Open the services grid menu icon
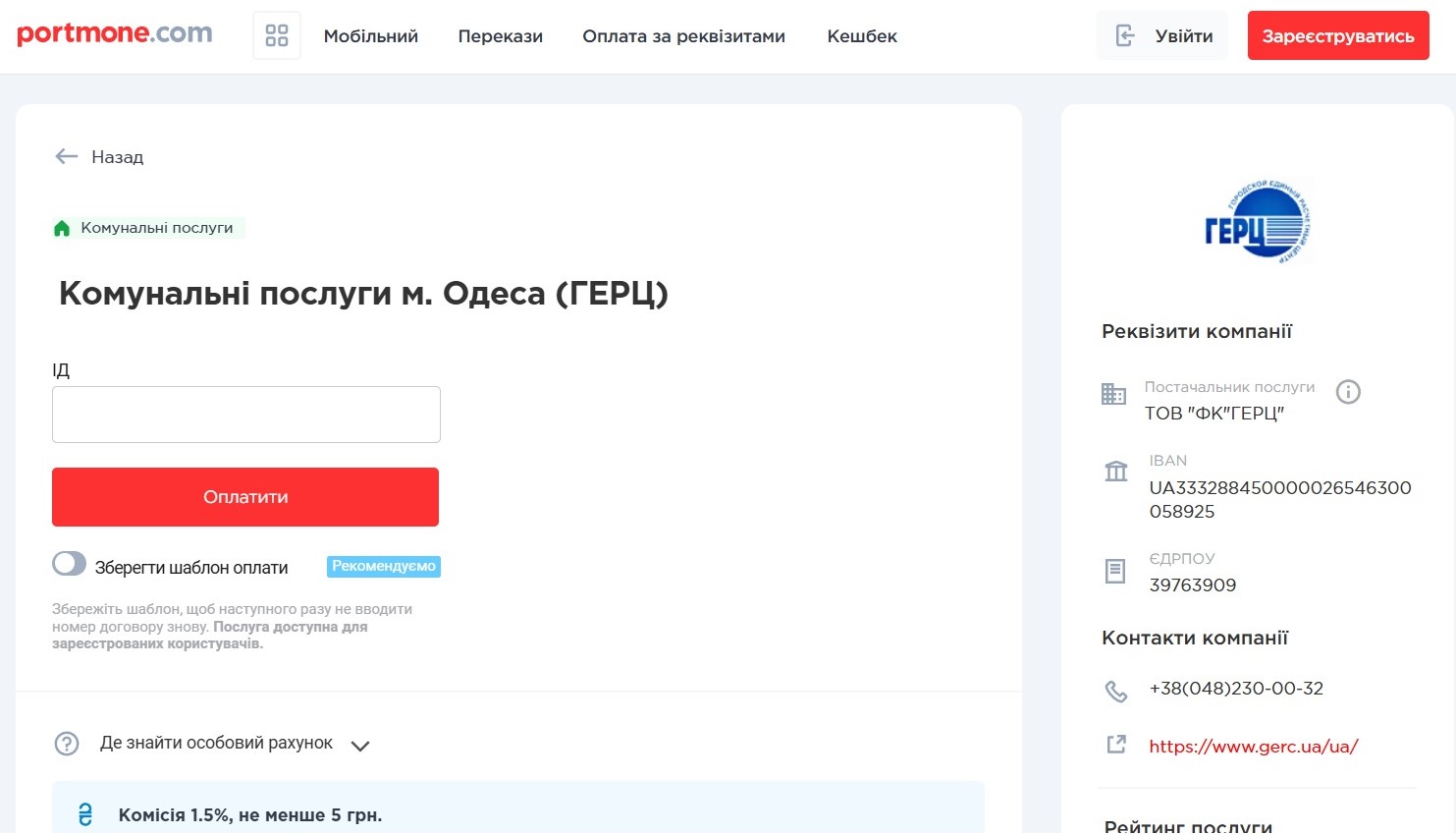1456x835 pixels. pos(277,35)
